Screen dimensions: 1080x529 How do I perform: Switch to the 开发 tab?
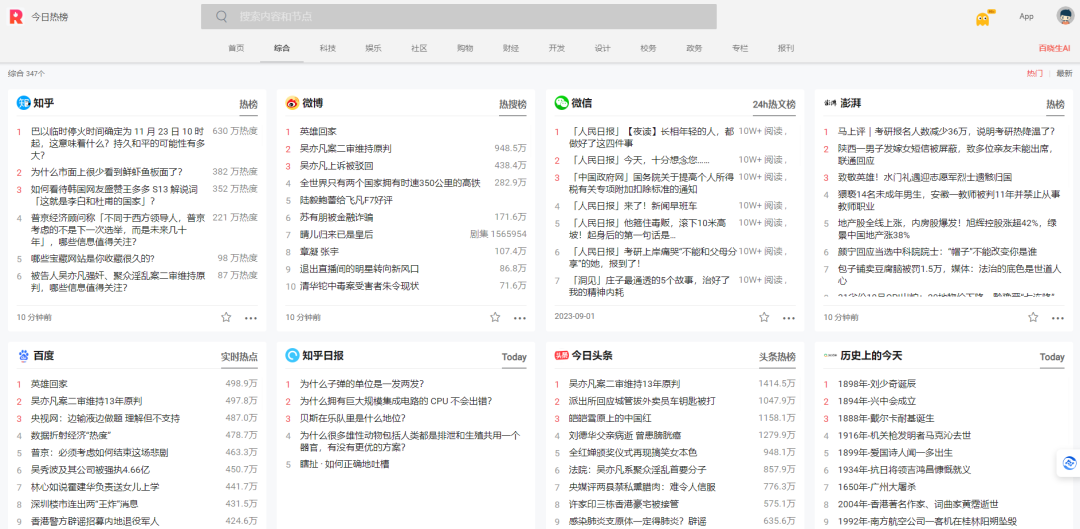[557, 48]
